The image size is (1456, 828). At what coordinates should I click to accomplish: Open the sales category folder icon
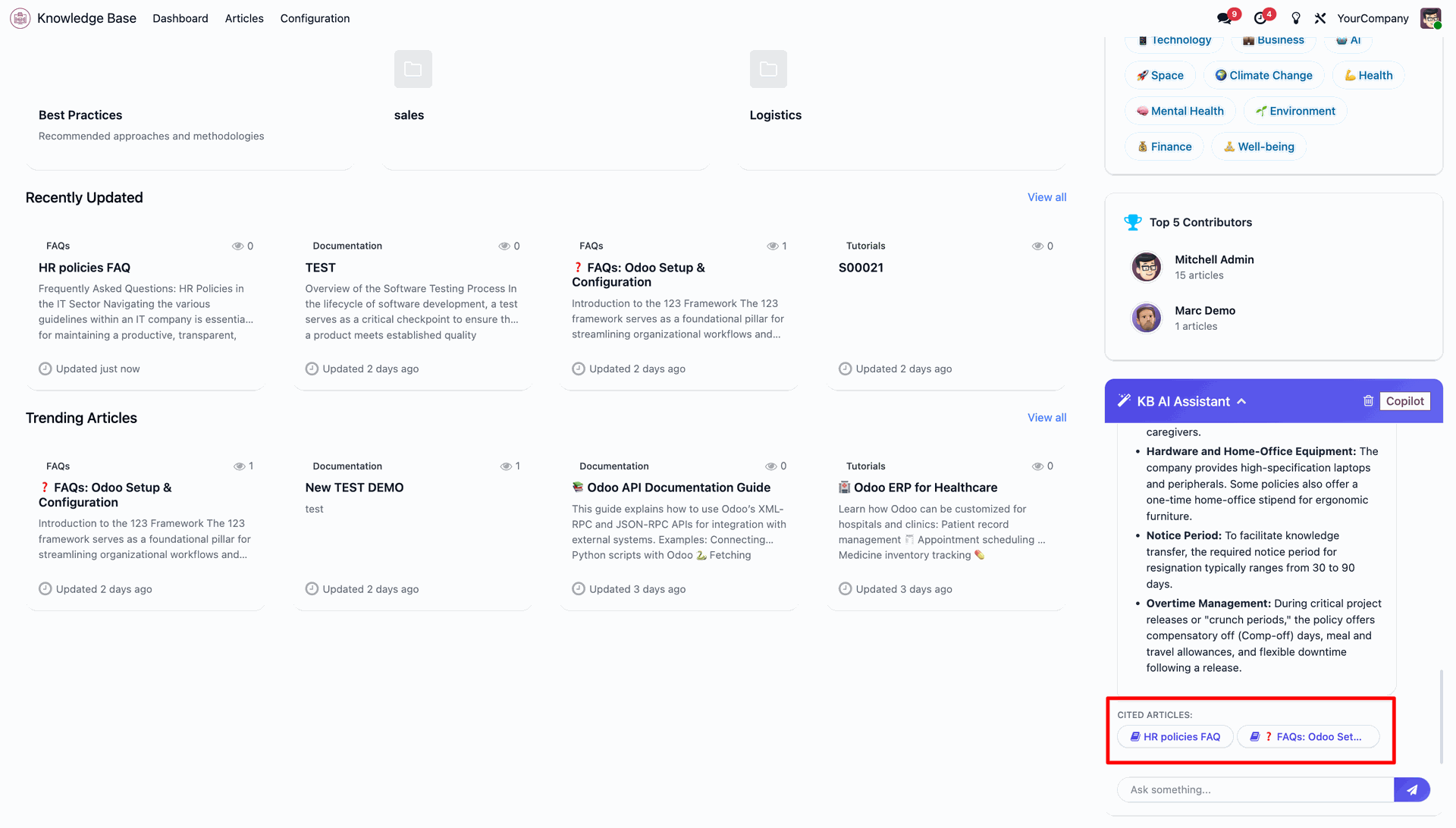tap(413, 69)
